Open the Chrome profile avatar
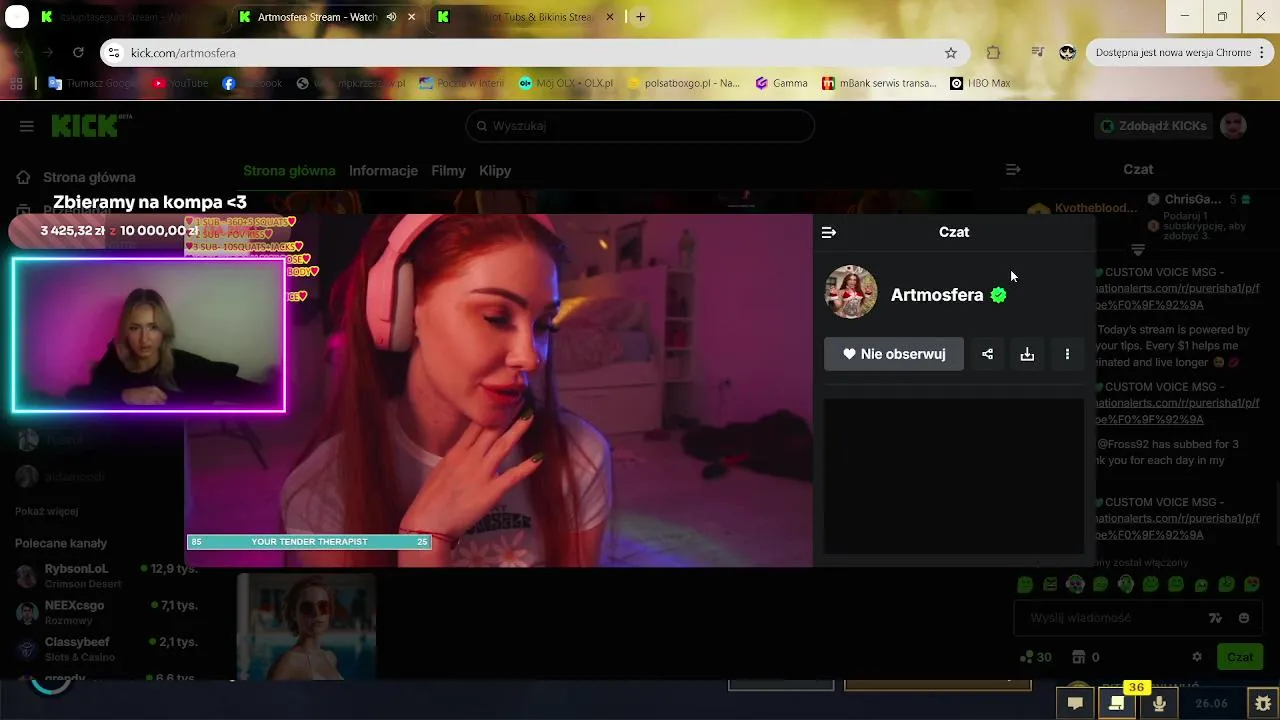 pyautogui.click(x=1067, y=53)
